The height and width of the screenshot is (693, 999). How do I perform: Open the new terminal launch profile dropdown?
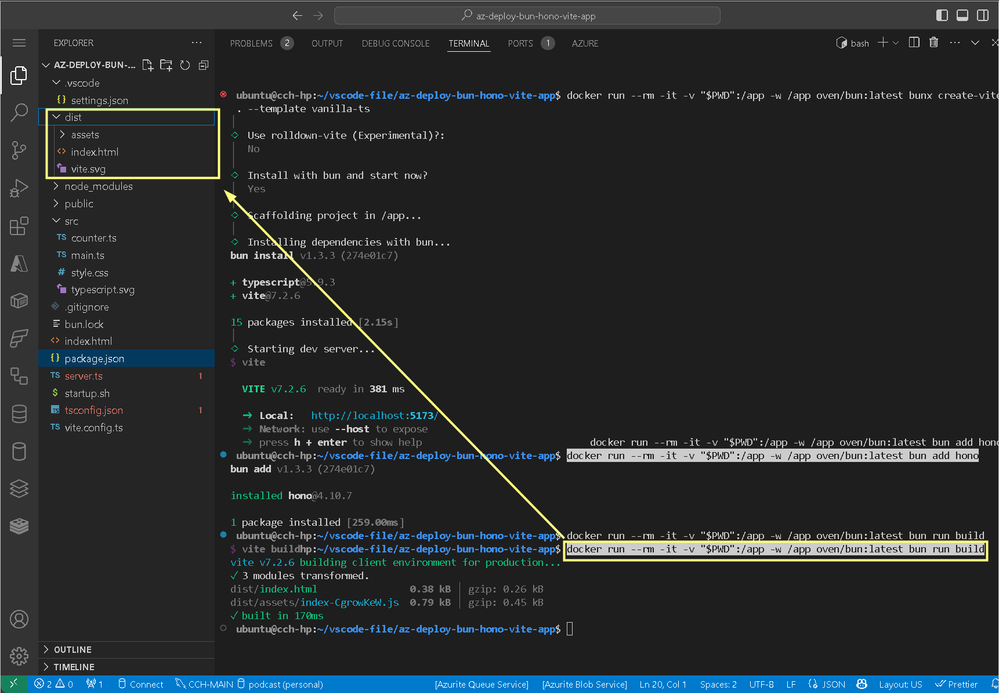coord(896,43)
